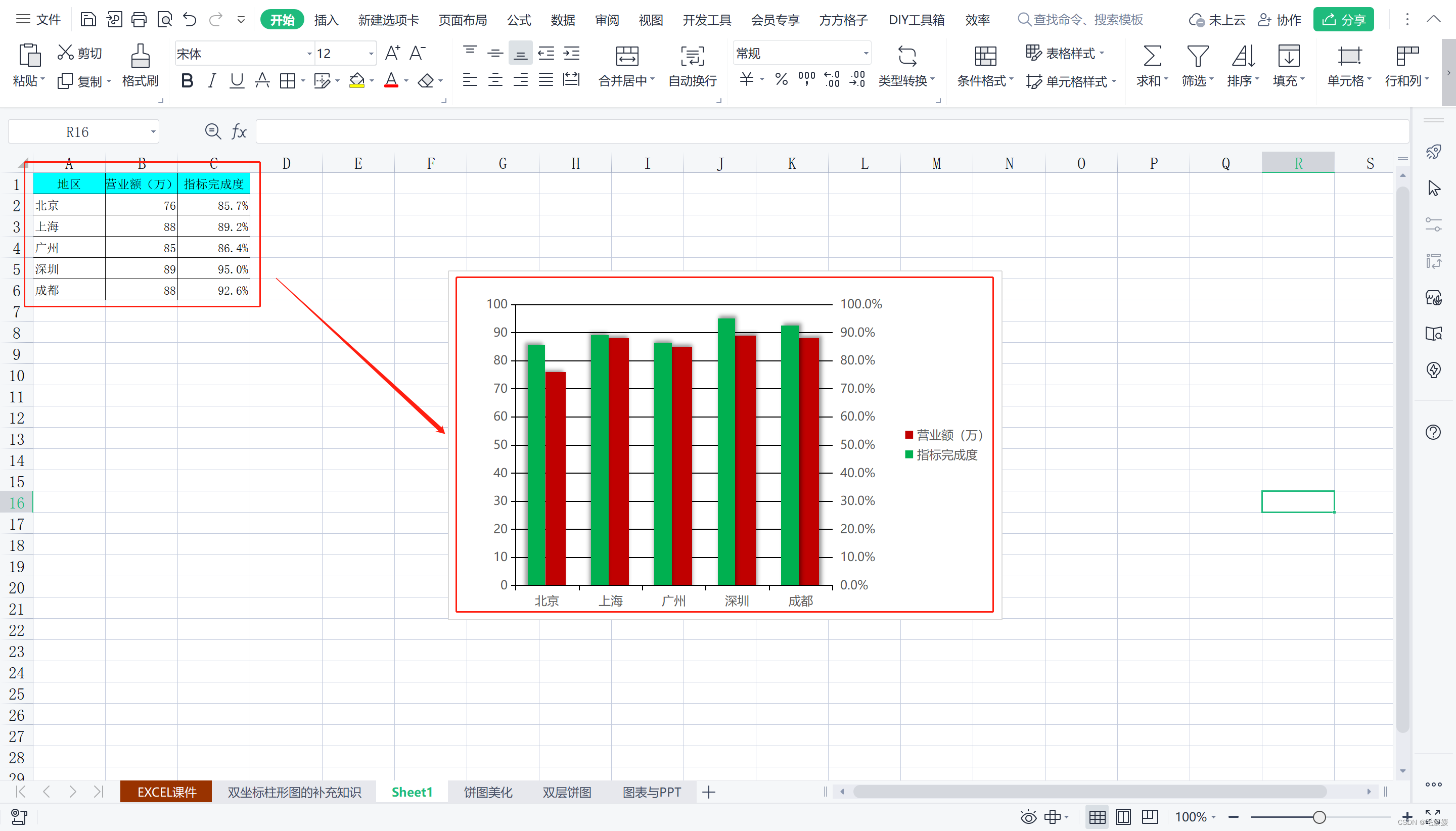
Task: Open the font name dropdown showing 宋体
Action: 309,54
